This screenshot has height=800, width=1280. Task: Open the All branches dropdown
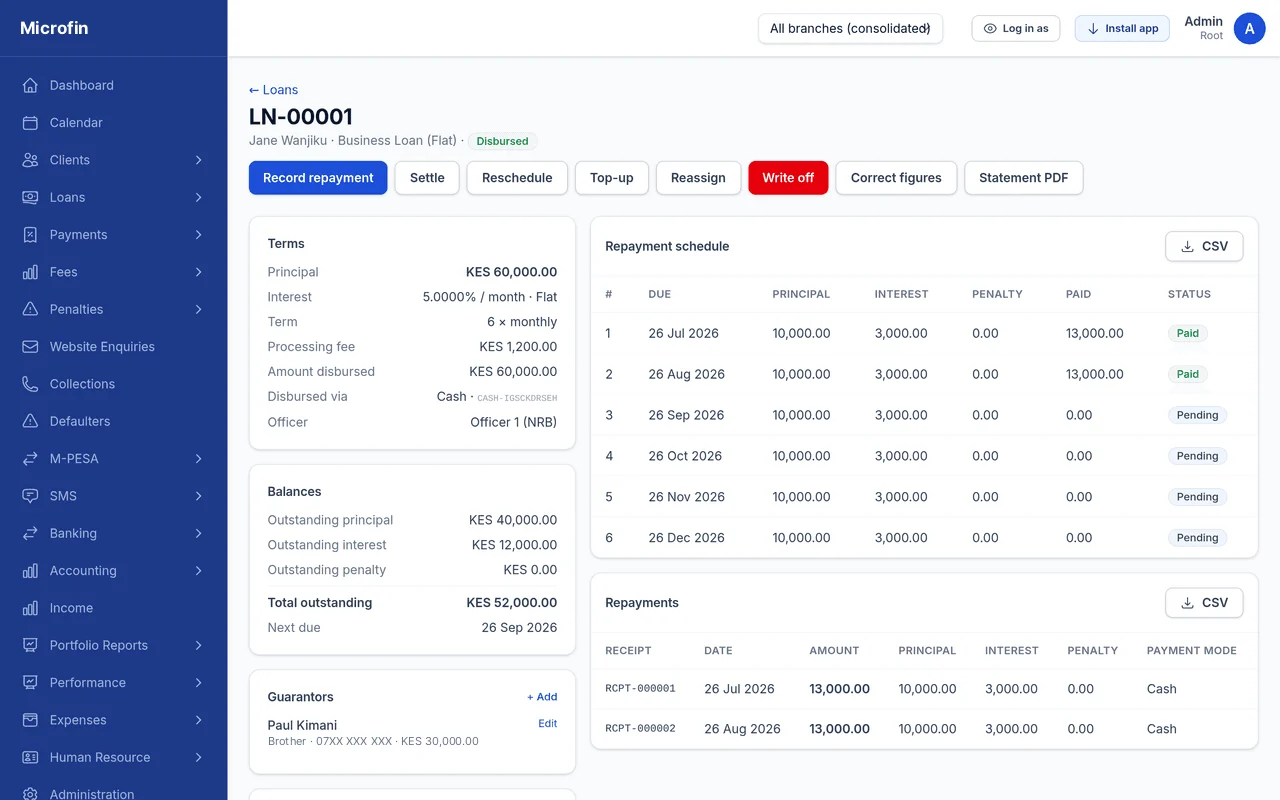pyautogui.click(x=850, y=28)
